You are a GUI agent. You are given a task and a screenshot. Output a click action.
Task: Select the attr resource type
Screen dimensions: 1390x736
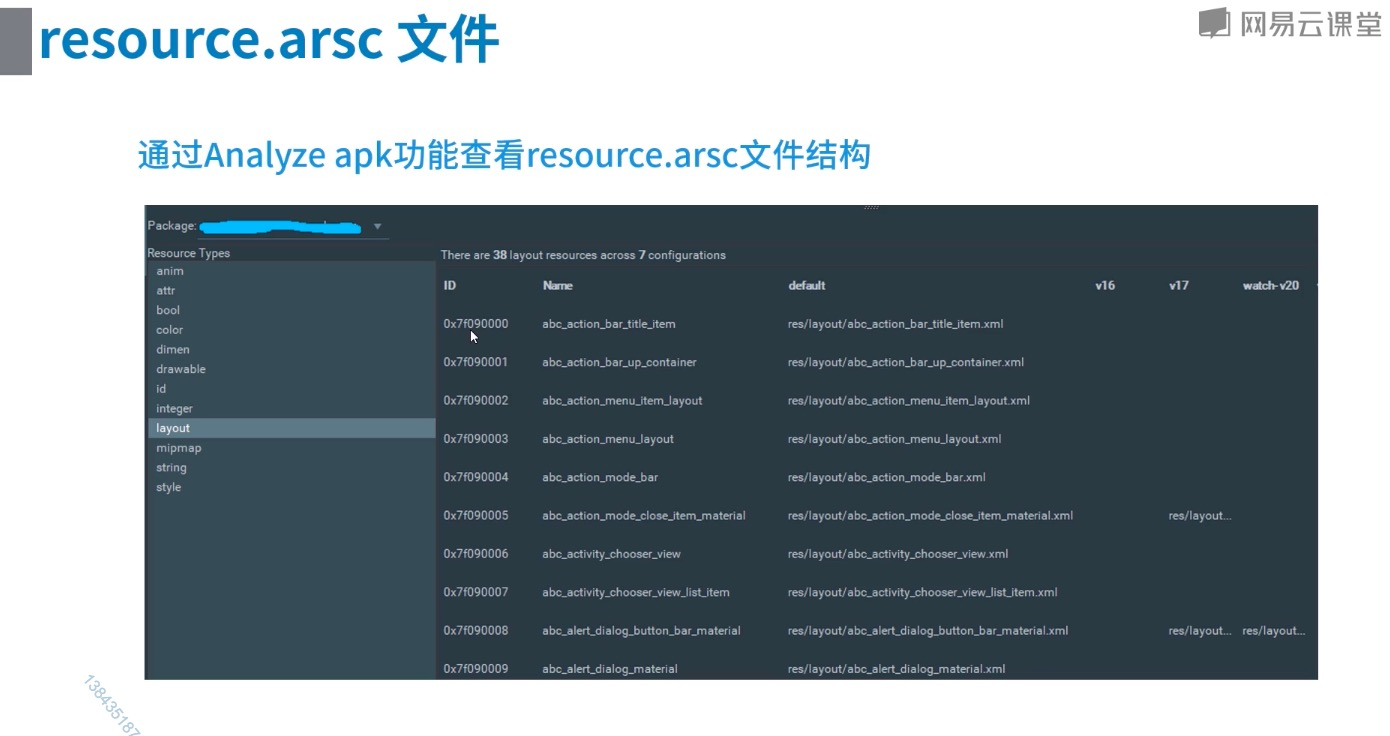click(x=166, y=290)
